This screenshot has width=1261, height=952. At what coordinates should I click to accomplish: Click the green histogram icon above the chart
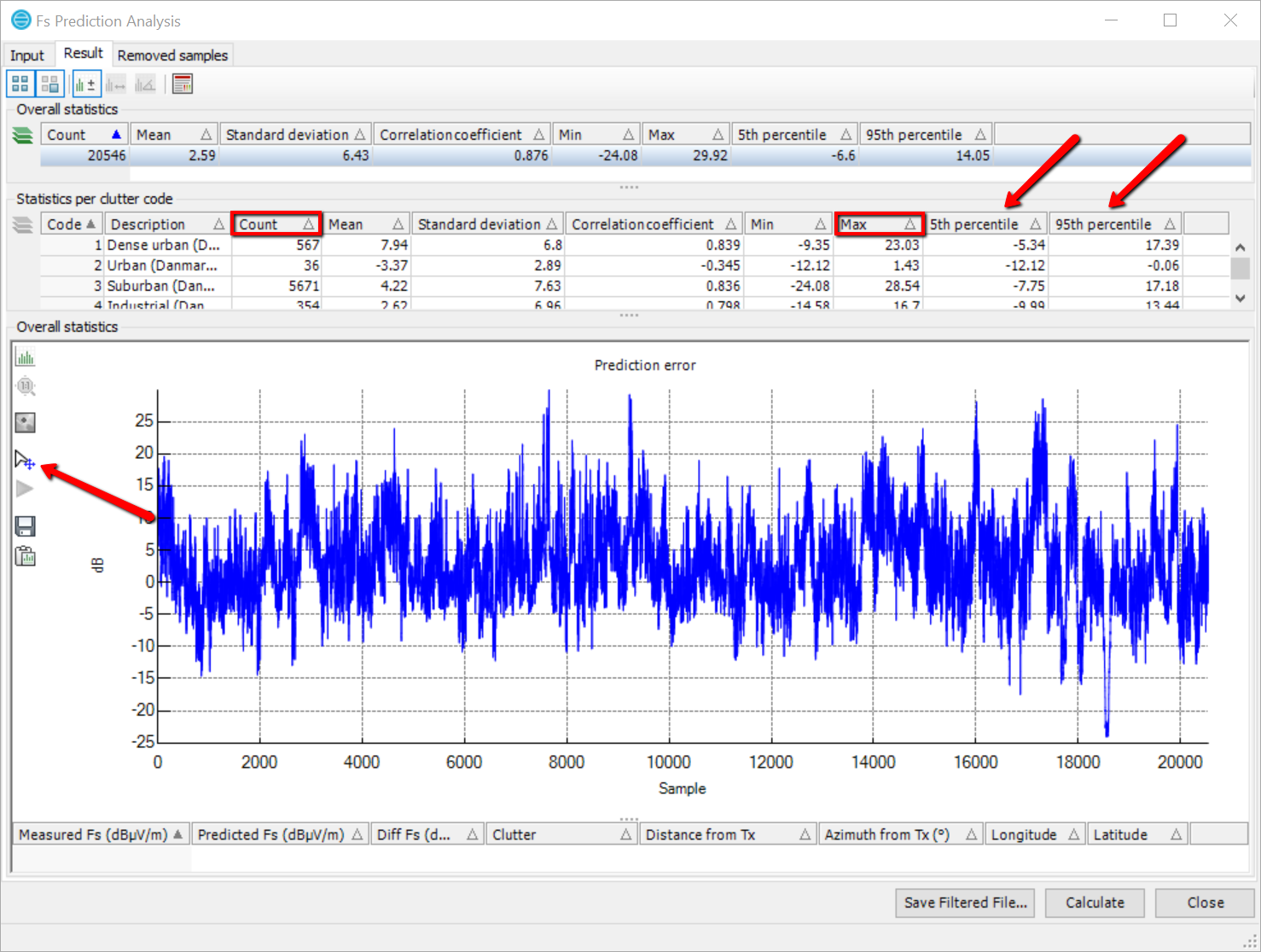[x=26, y=357]
